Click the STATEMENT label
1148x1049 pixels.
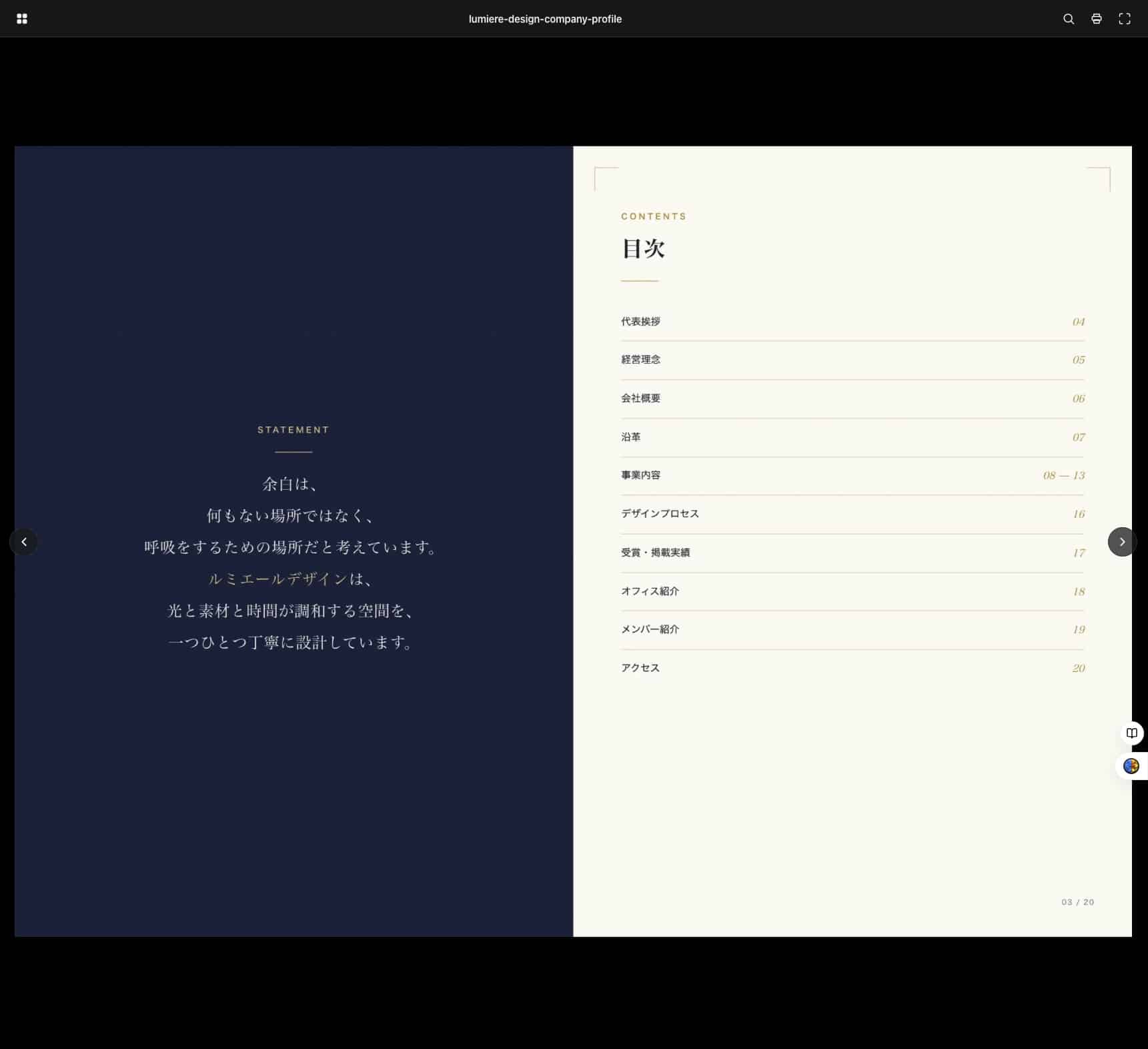coord(294,430)
